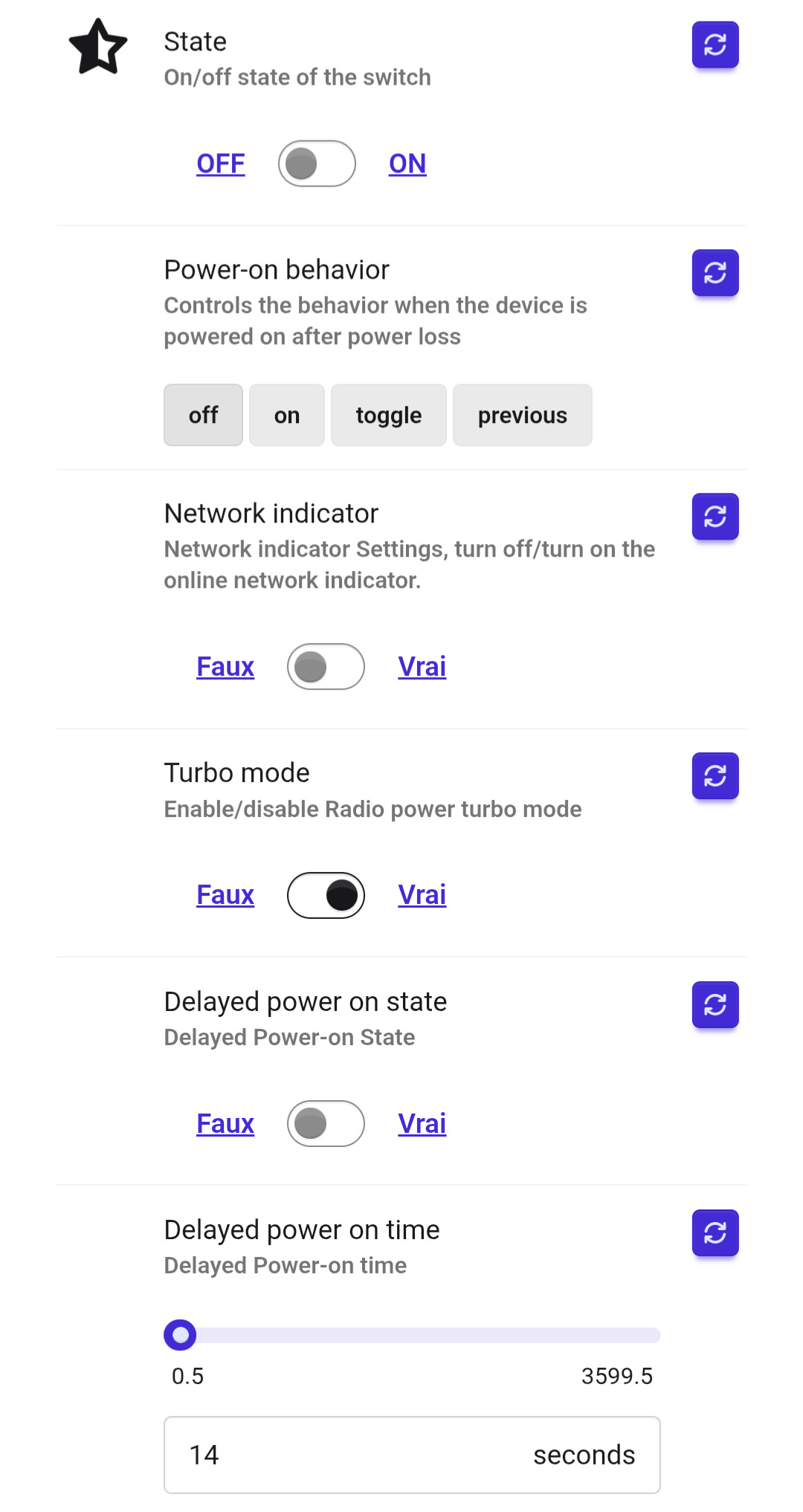Refresh the Delayed power on time value
Image resolution: width=803 pixels, height=1512 pixels.
point(715,1233)
